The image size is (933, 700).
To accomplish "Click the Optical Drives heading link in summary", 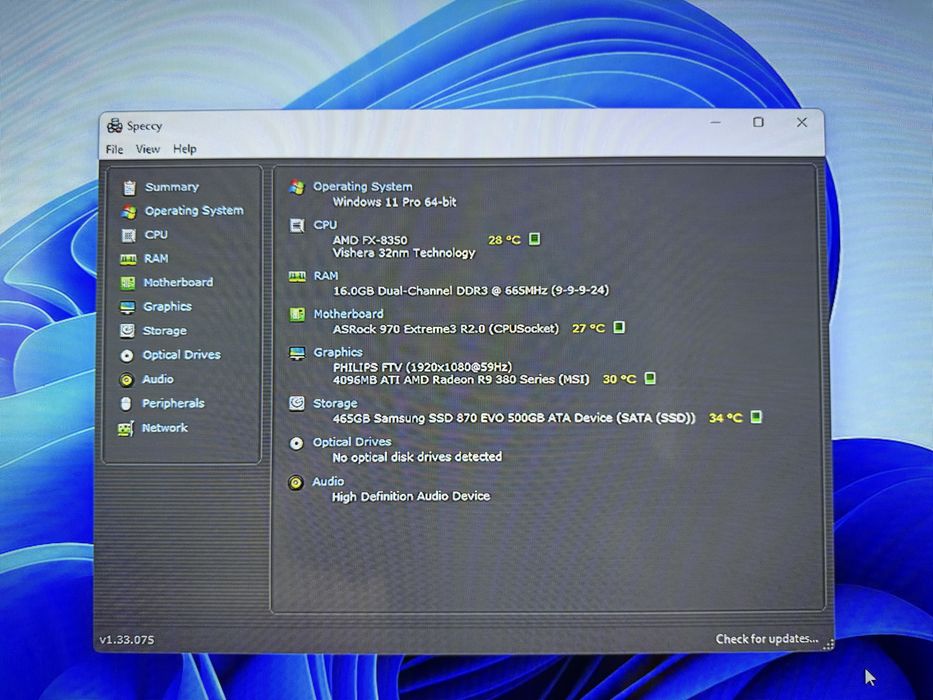I will pos(352,442).
